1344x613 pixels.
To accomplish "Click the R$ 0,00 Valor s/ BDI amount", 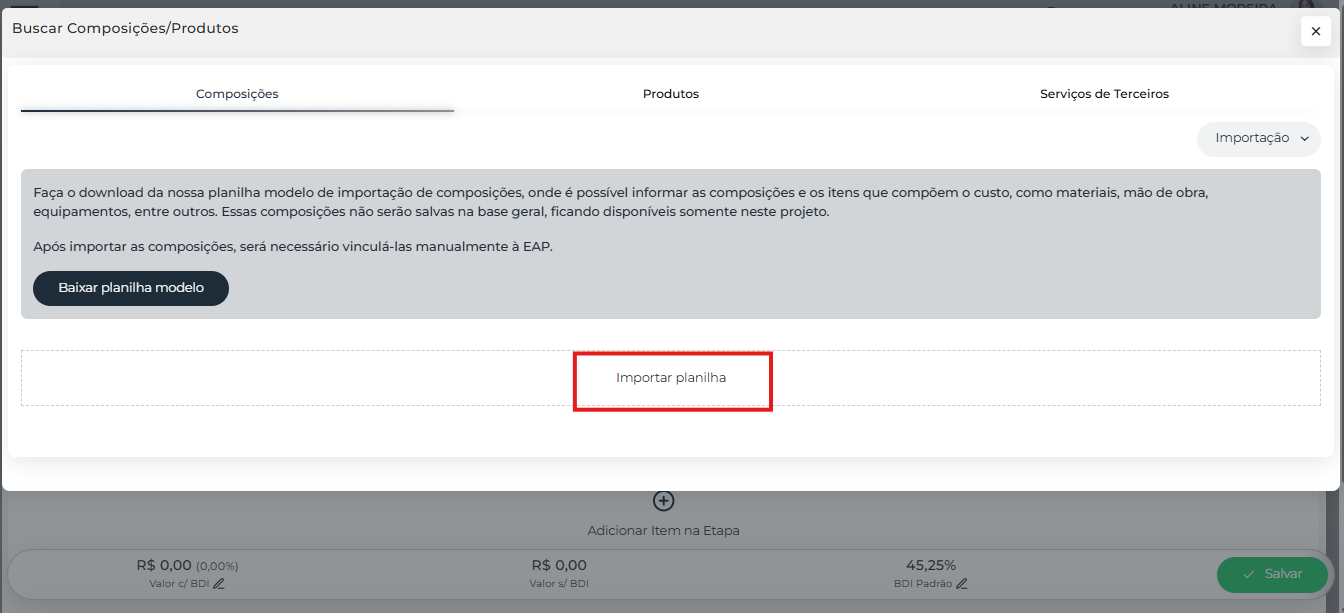I will (559, 565).
